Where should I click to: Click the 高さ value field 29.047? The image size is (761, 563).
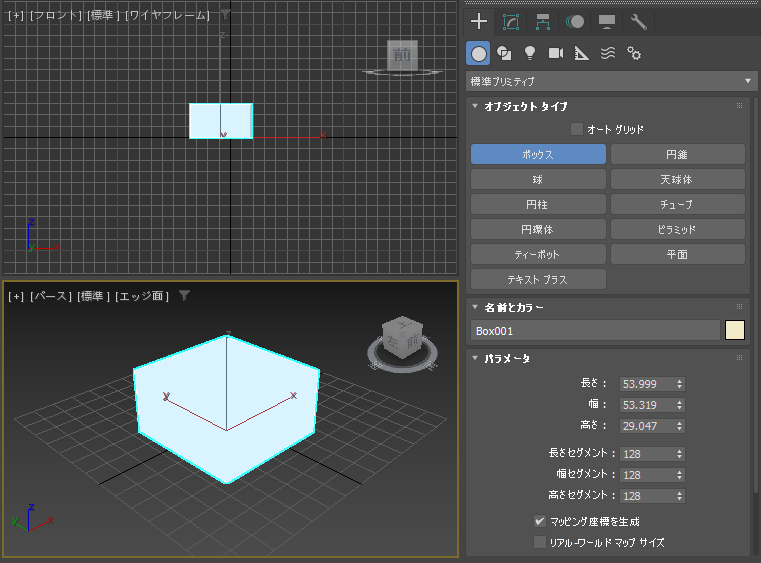(646, 426)
